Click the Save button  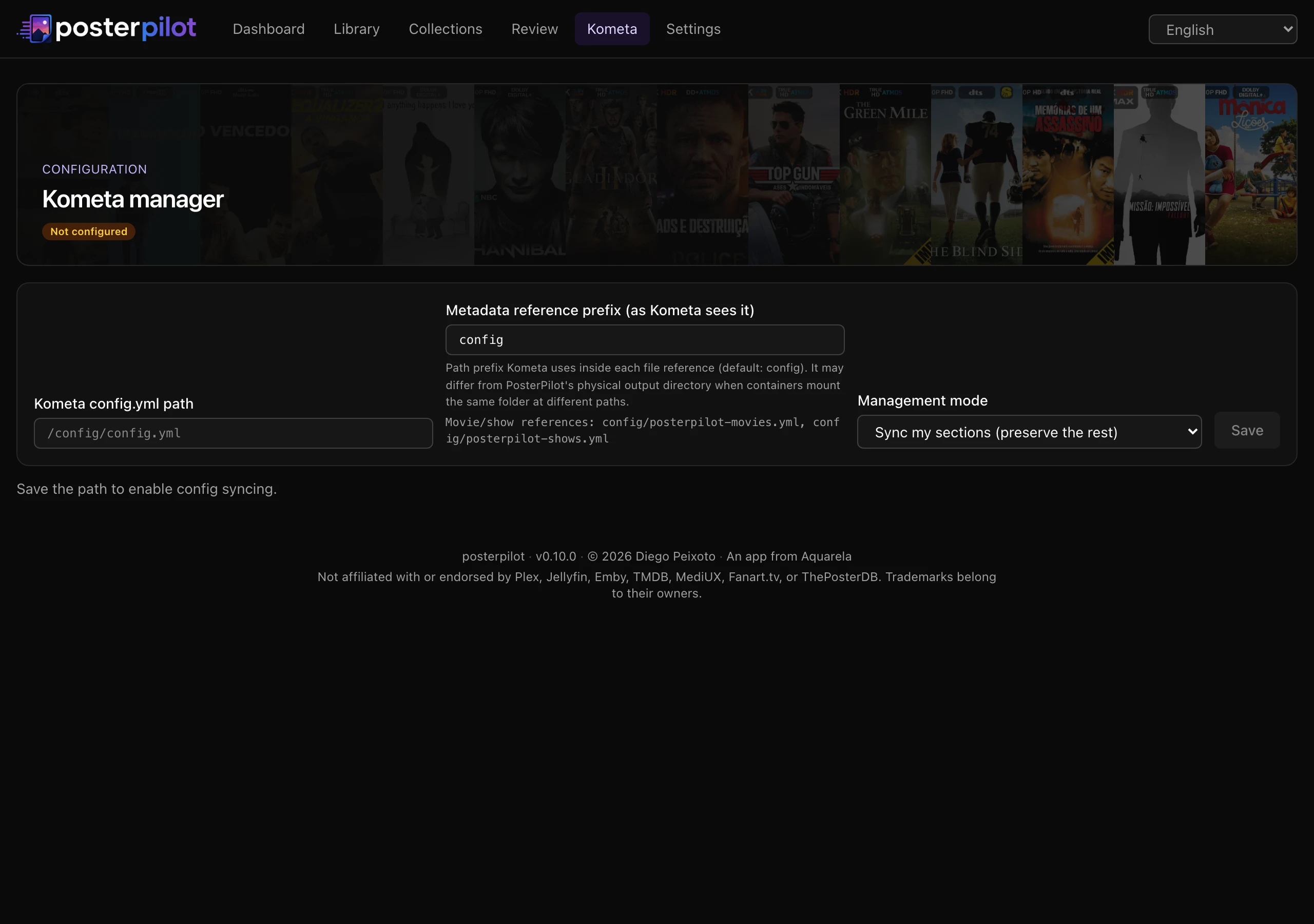coord(1247,430)
